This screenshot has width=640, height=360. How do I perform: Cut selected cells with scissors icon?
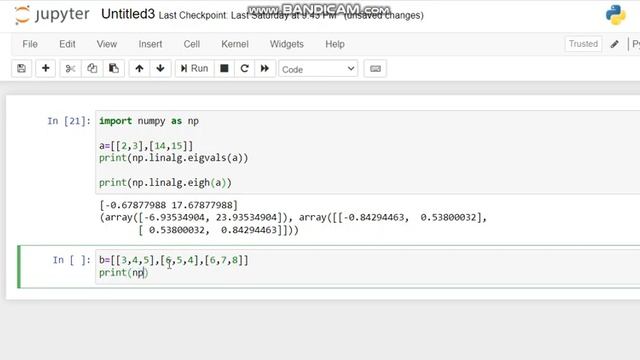70,69
